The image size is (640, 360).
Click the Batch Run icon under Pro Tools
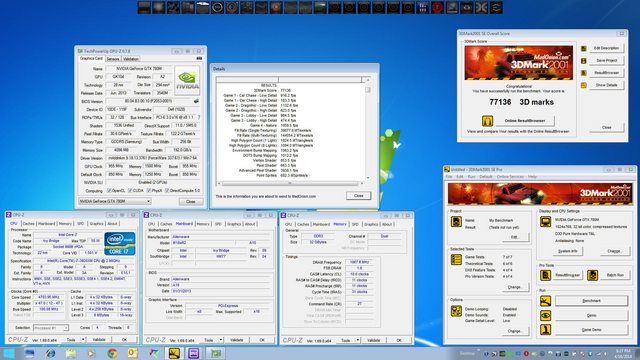[592, 275]
